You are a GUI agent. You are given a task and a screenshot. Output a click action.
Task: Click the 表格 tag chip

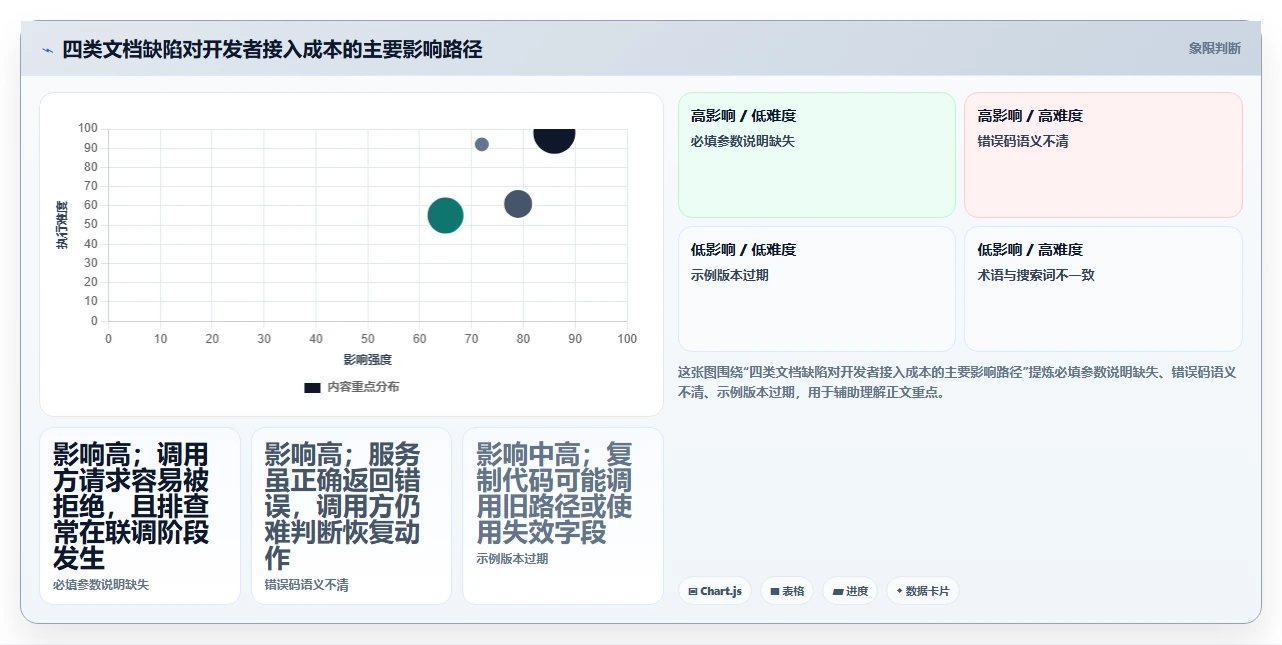pyautogui.click(x=787, y=591)
